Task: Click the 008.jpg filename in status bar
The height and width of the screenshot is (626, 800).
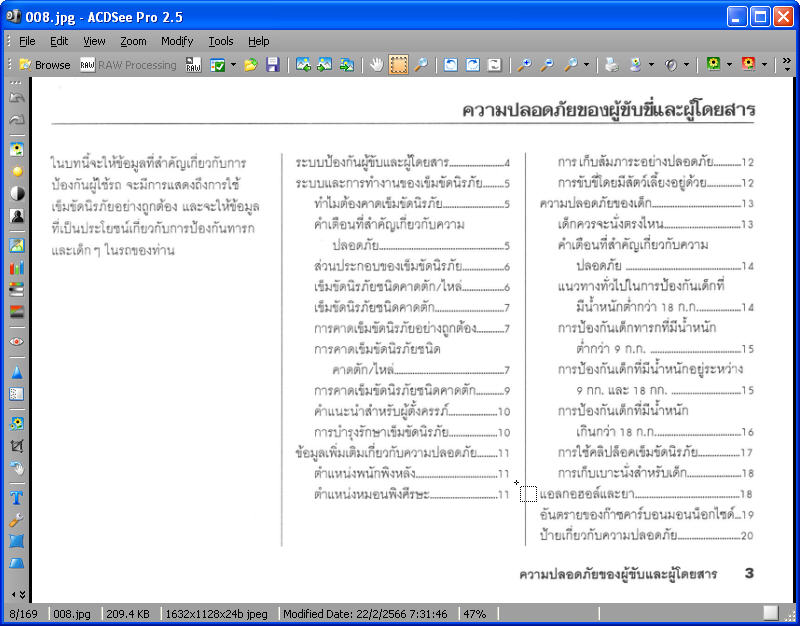Action: pyautogui.click(x=72, y=614)
